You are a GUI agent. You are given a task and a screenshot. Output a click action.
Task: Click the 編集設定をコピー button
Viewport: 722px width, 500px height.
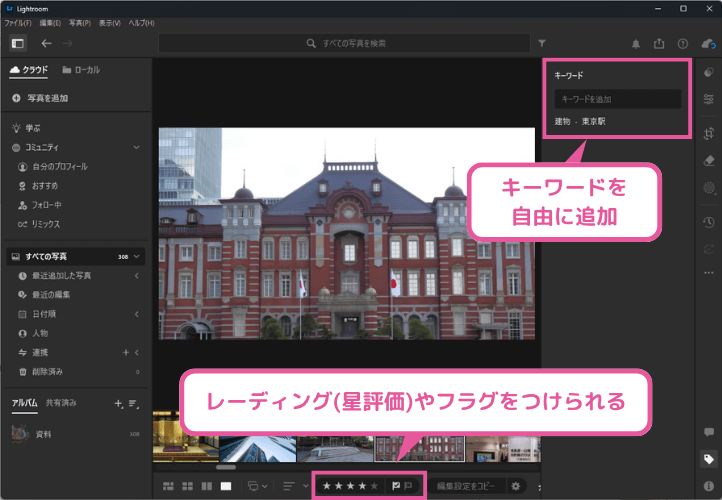[464, 486]
